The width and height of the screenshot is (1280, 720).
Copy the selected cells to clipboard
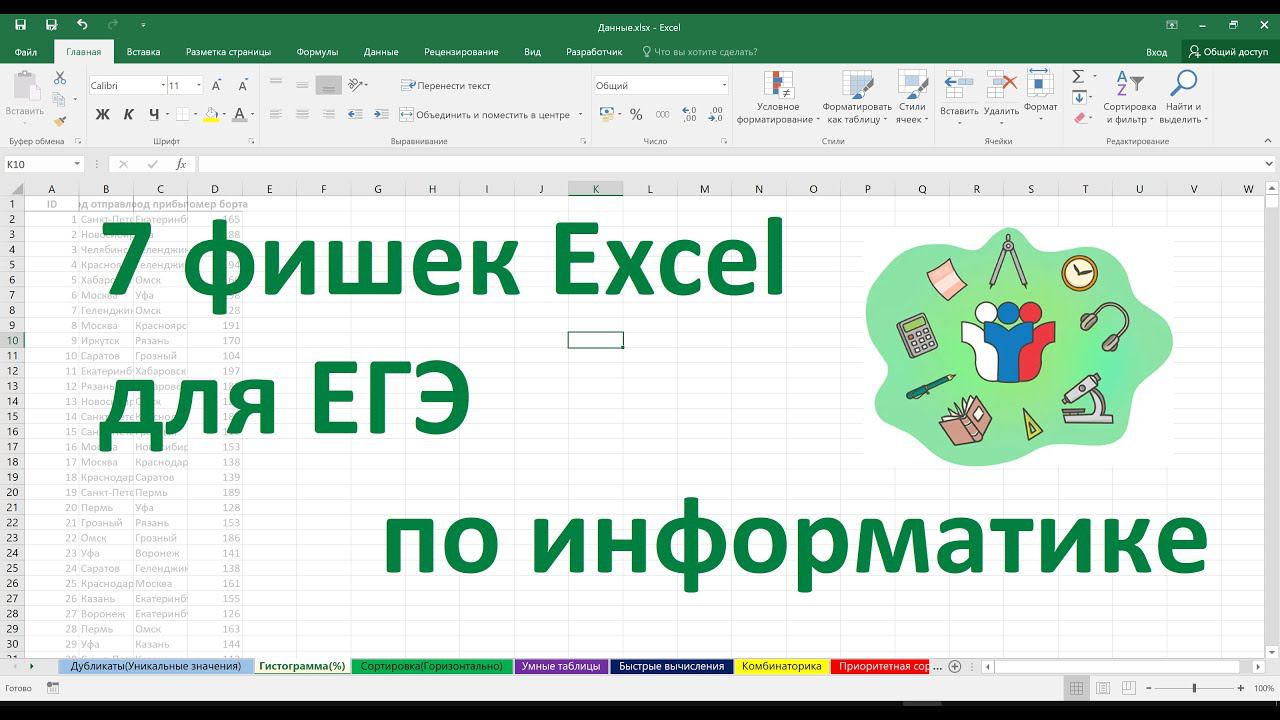pos(60,99)
